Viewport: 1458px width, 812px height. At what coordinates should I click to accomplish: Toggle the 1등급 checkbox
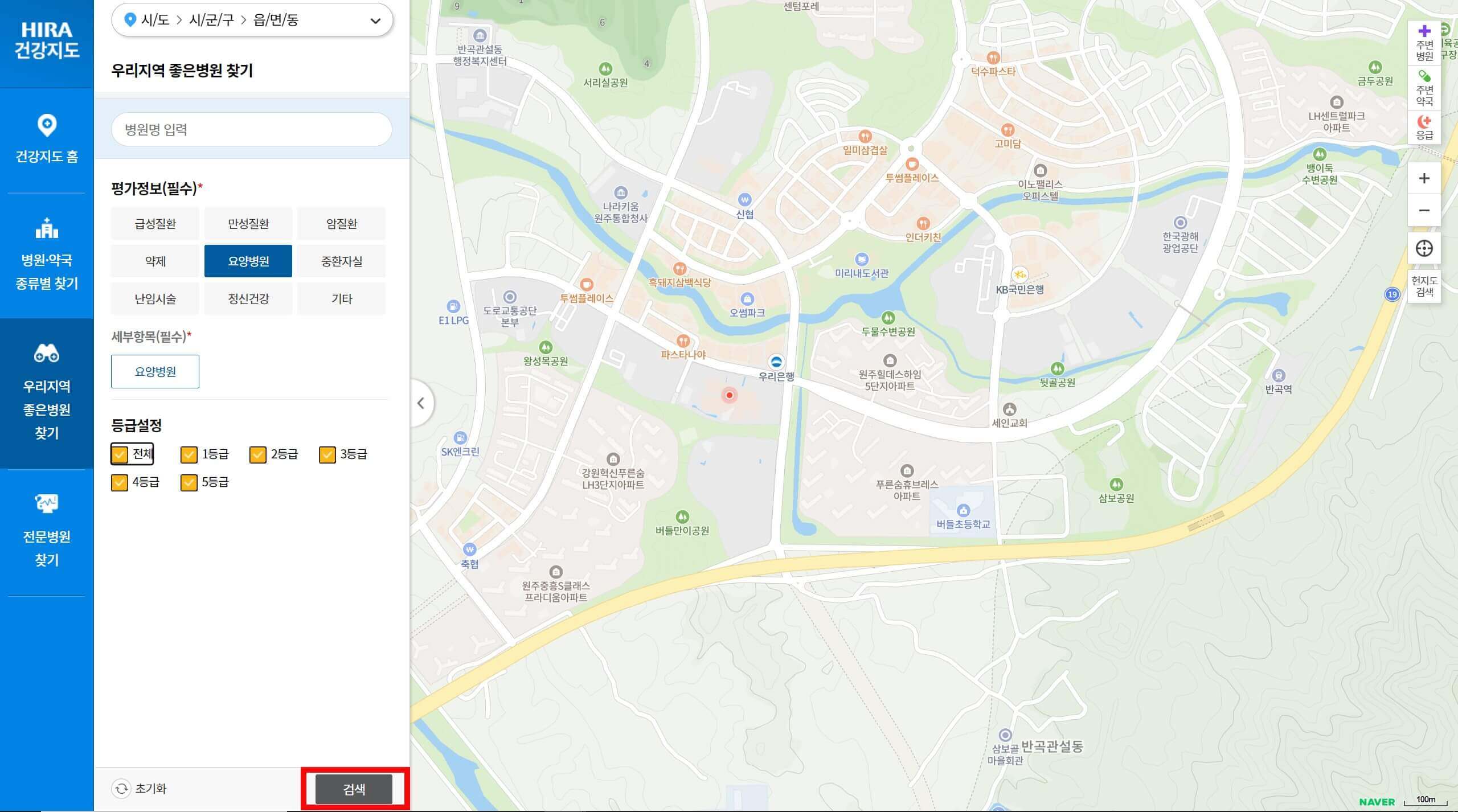tap(189, 454)
